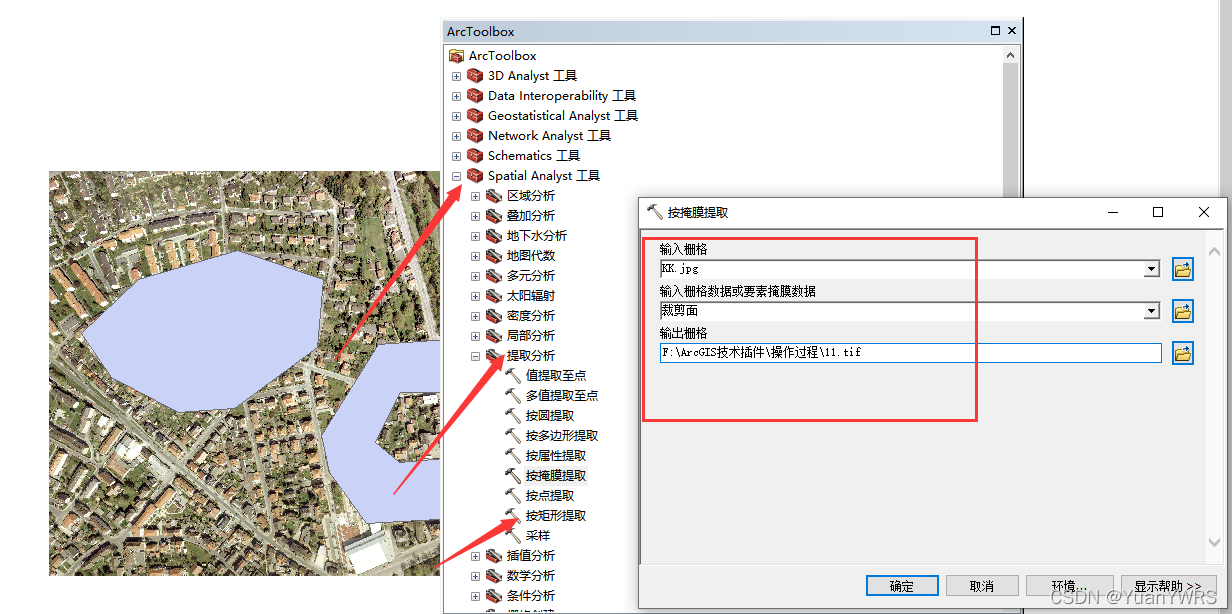The image size is (1232, 614).
Task: Click the hammer icon for 采样
Action: click(513, 536)
